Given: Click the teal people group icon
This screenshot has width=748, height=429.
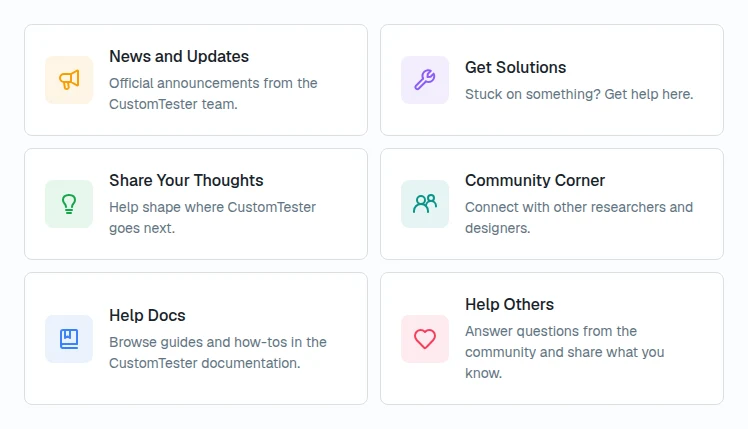Looking at the screenshot, I should (425, 204).
